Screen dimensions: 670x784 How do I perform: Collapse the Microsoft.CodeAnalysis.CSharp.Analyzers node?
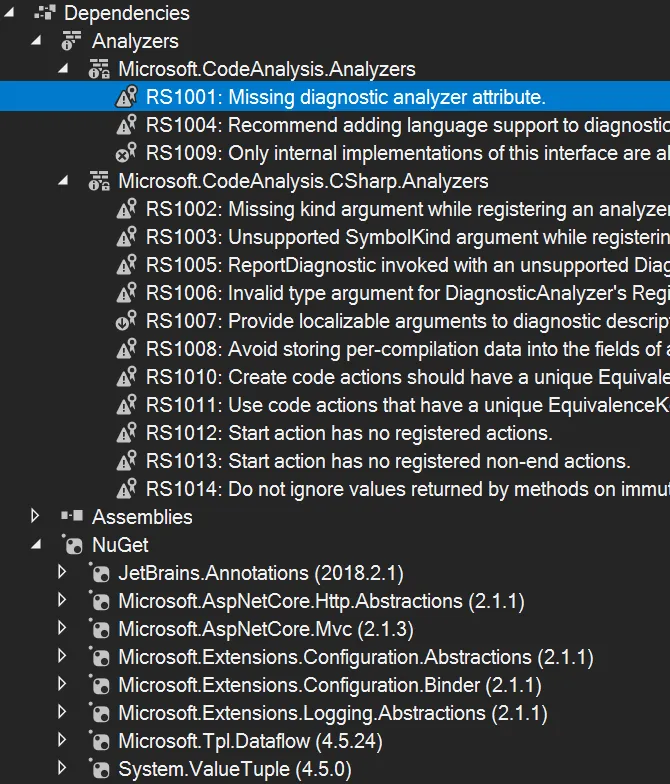pyautogui.click(x=64, y=182)
